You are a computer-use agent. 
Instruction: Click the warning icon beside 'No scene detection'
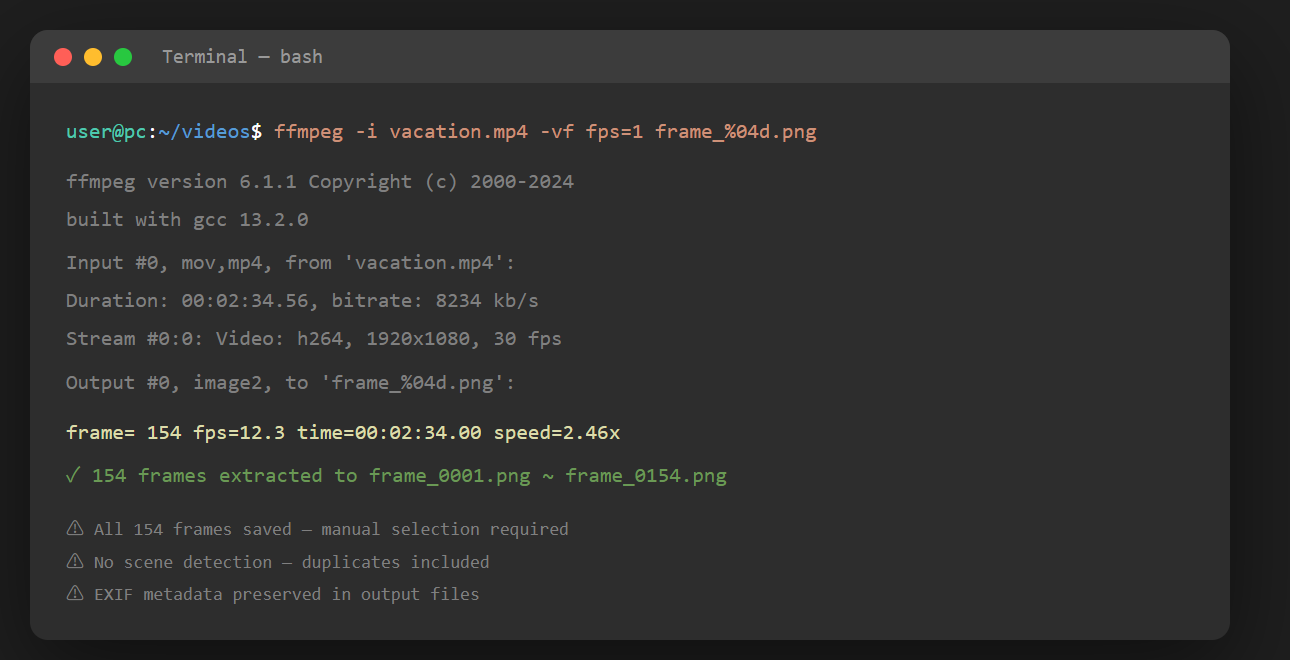pyautogui.click(x=75, y=562)
